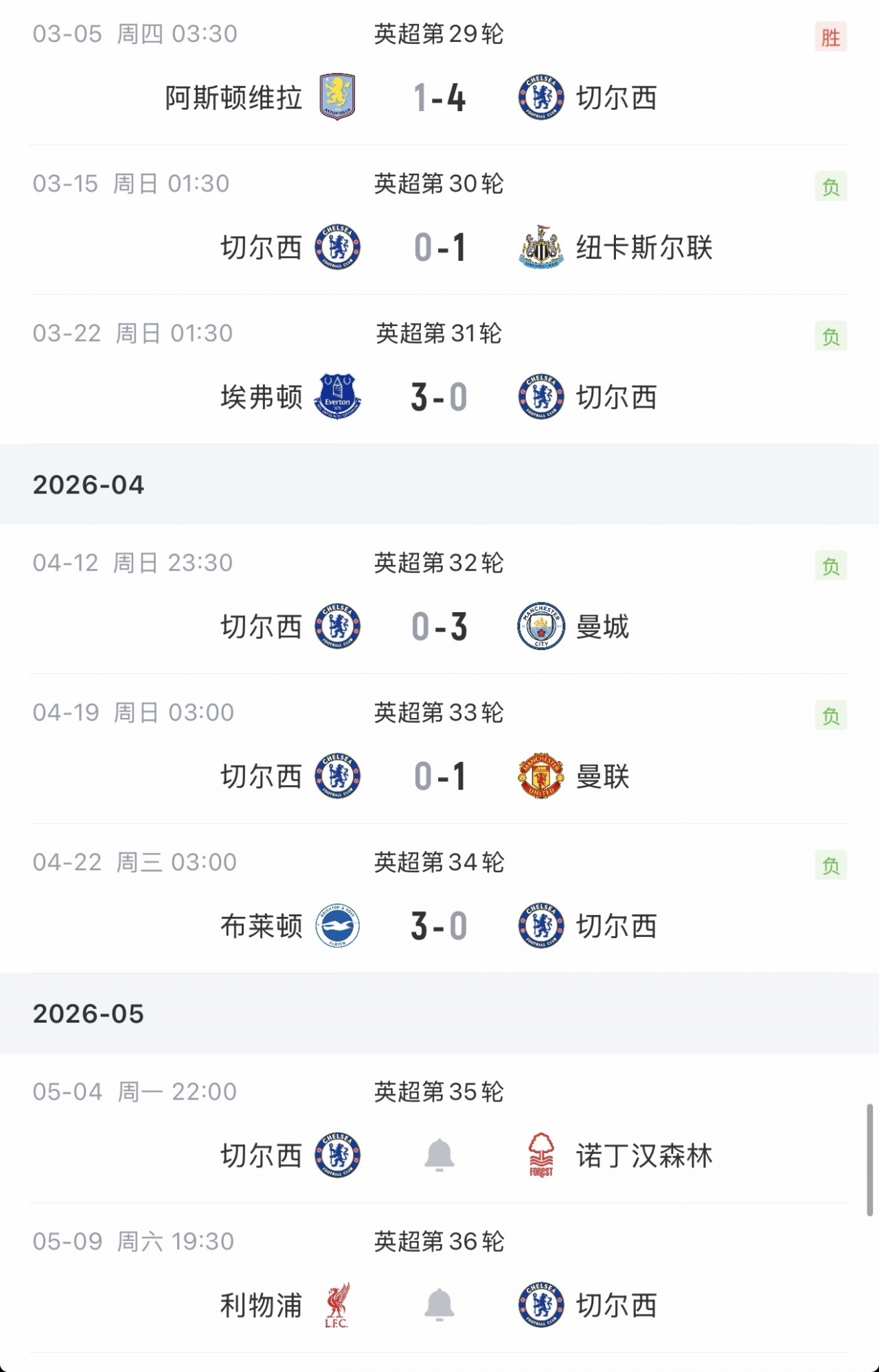Open the 纽卡斯尔联 team name
Viewport: 879px width, 1372px height.
(644, 247)
